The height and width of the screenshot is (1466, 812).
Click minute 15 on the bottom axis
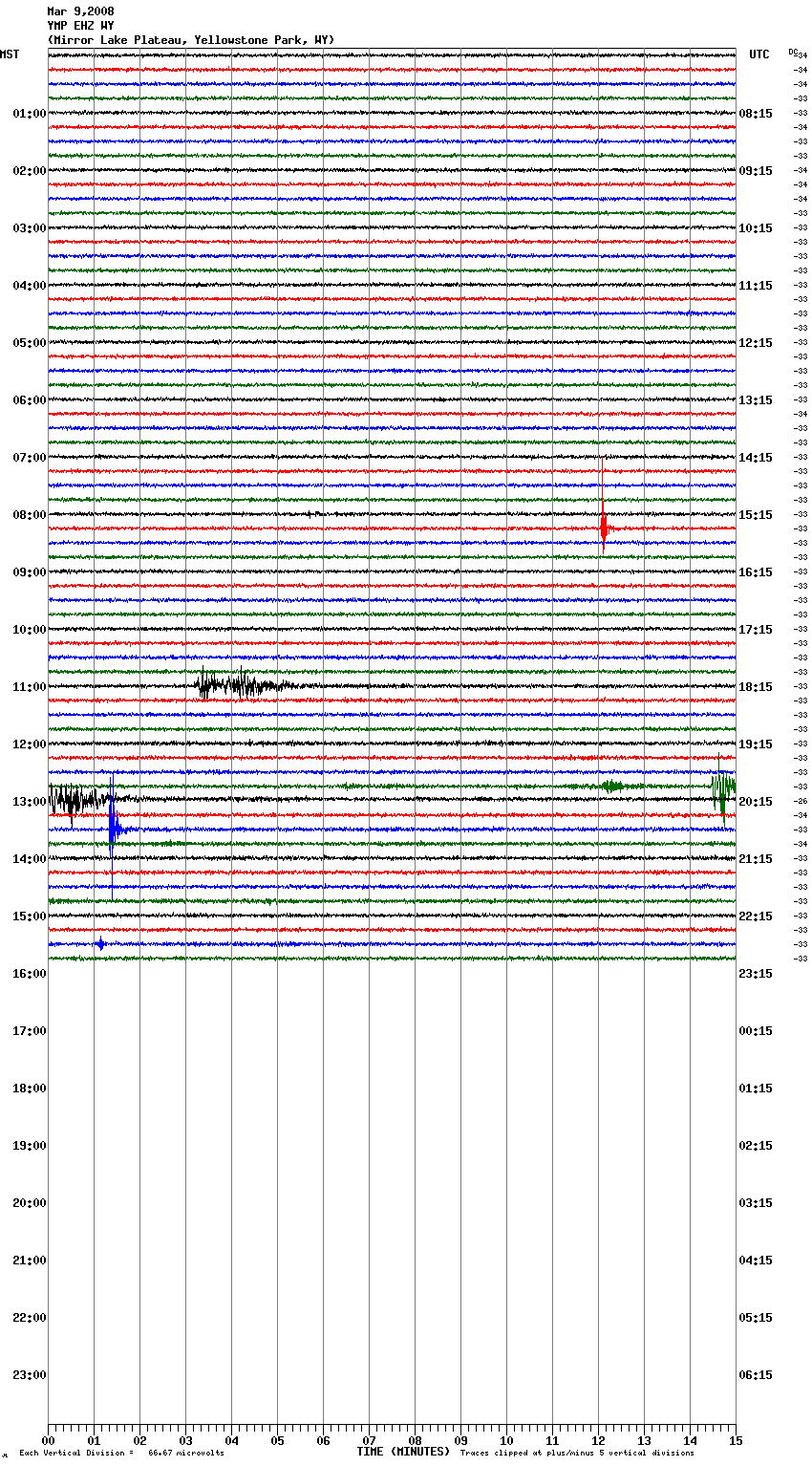tap(736, 1440)
